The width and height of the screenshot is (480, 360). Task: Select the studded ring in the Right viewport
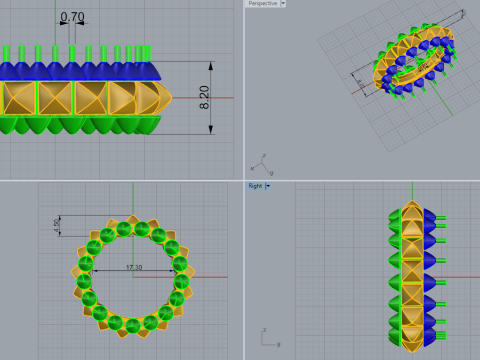pyautogui.click(x=417, y=276)
